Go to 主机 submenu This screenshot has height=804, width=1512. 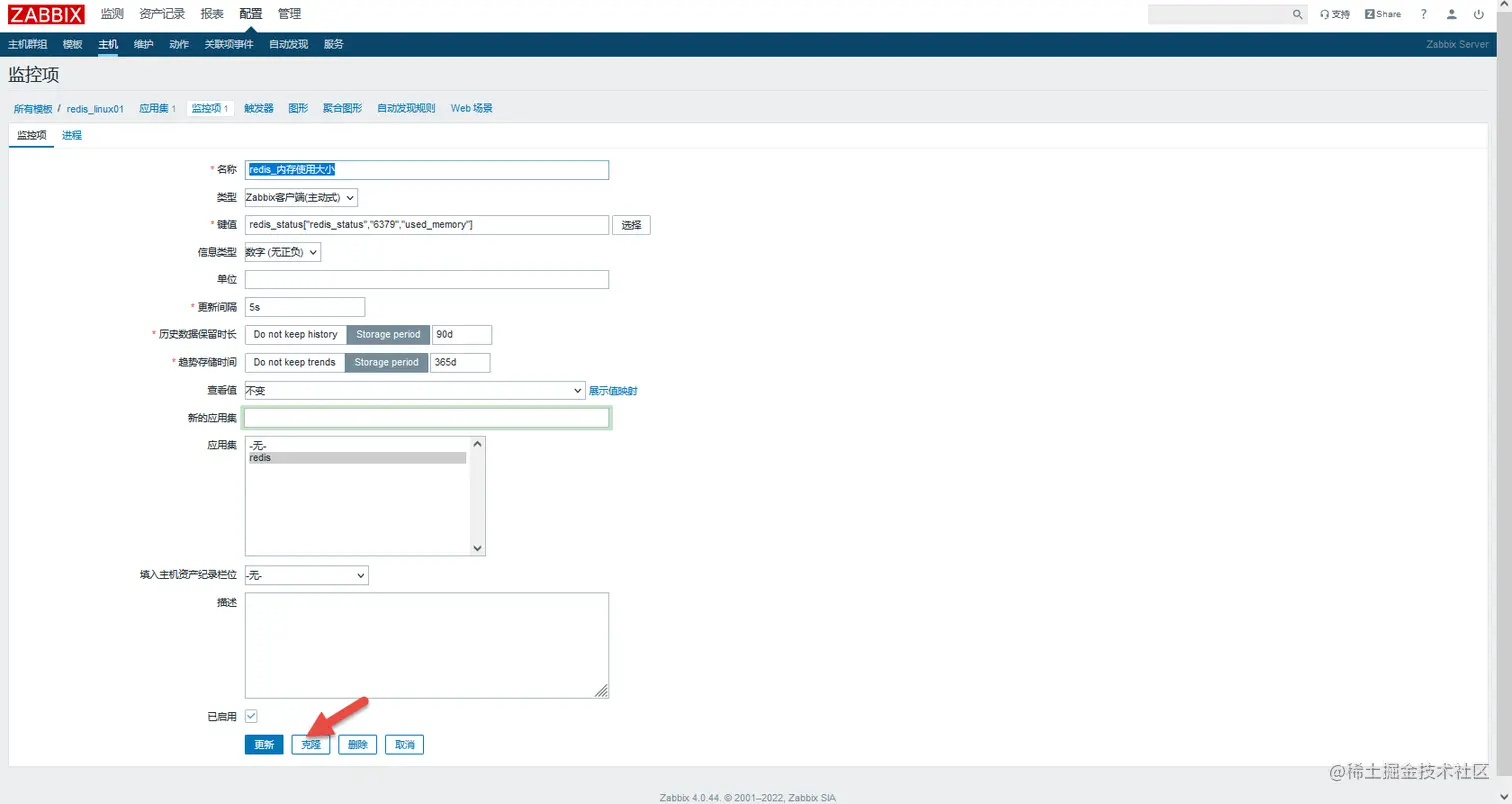tap(108, 44)
